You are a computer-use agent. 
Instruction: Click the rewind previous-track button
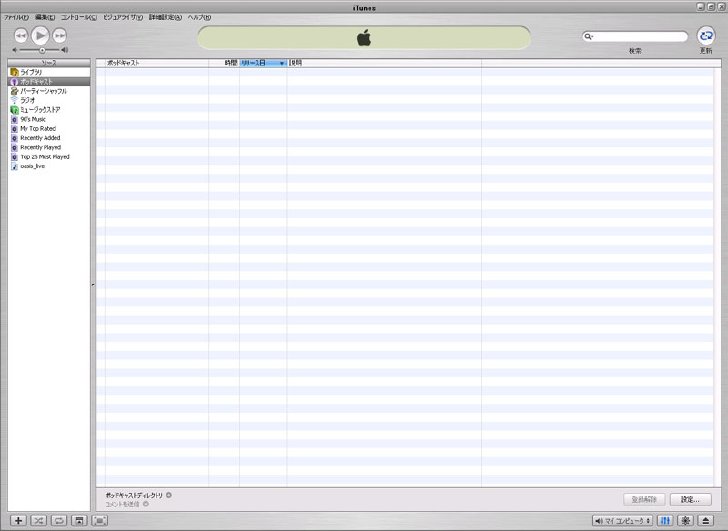coord(21,35)
